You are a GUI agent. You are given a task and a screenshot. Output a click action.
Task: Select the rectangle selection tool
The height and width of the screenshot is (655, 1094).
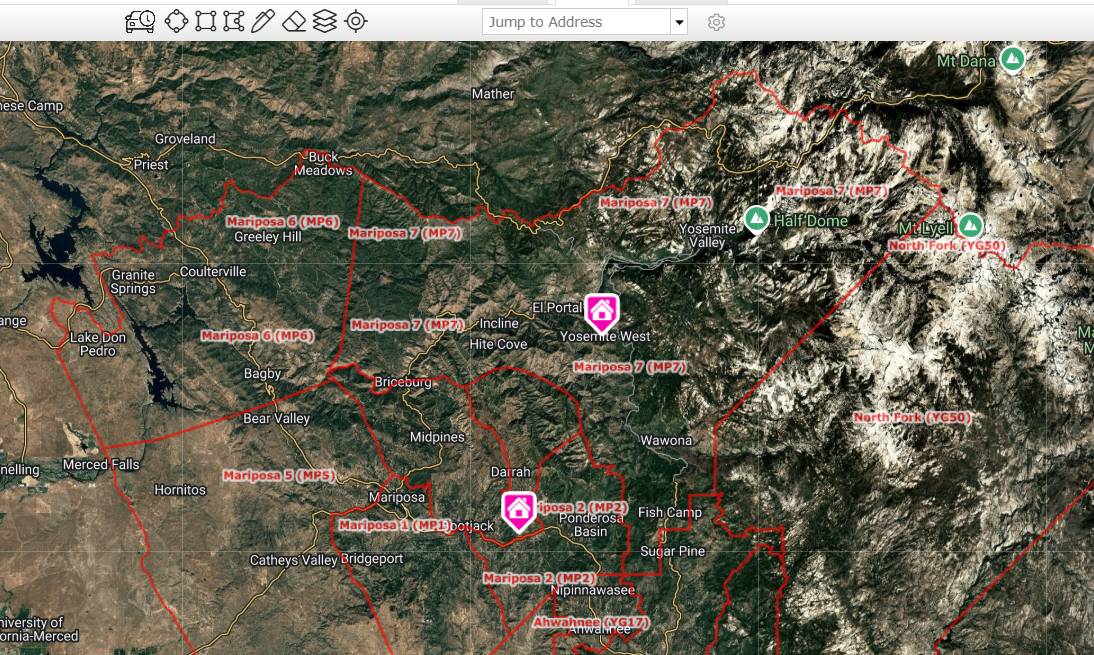coord(205,21)
